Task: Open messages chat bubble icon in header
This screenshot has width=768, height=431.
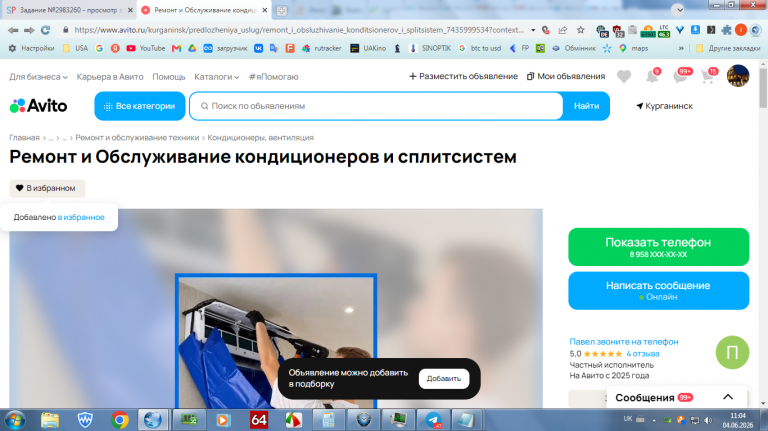Action: [680, 76]
